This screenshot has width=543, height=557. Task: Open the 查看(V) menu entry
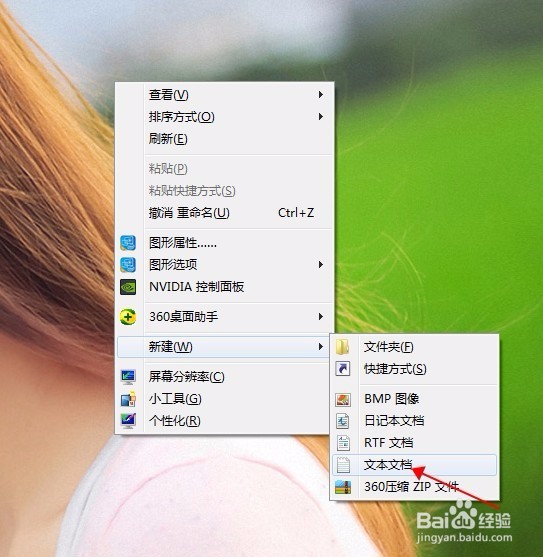224,94
